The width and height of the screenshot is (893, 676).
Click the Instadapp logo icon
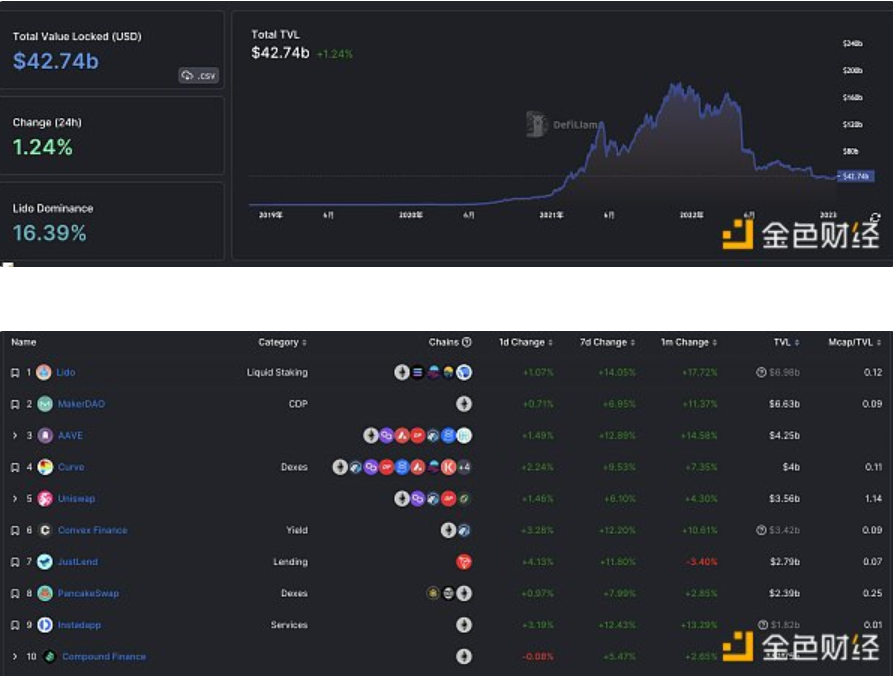[x=45, y=625]
